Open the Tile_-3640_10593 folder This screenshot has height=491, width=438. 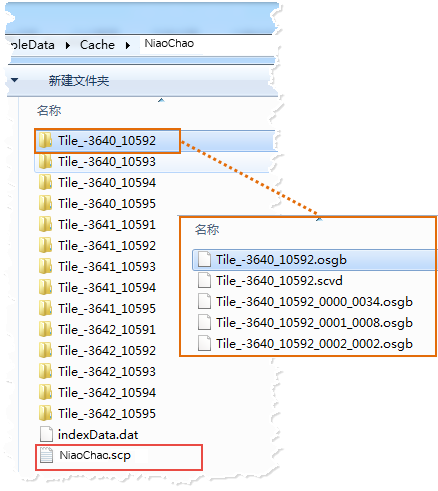97,162
